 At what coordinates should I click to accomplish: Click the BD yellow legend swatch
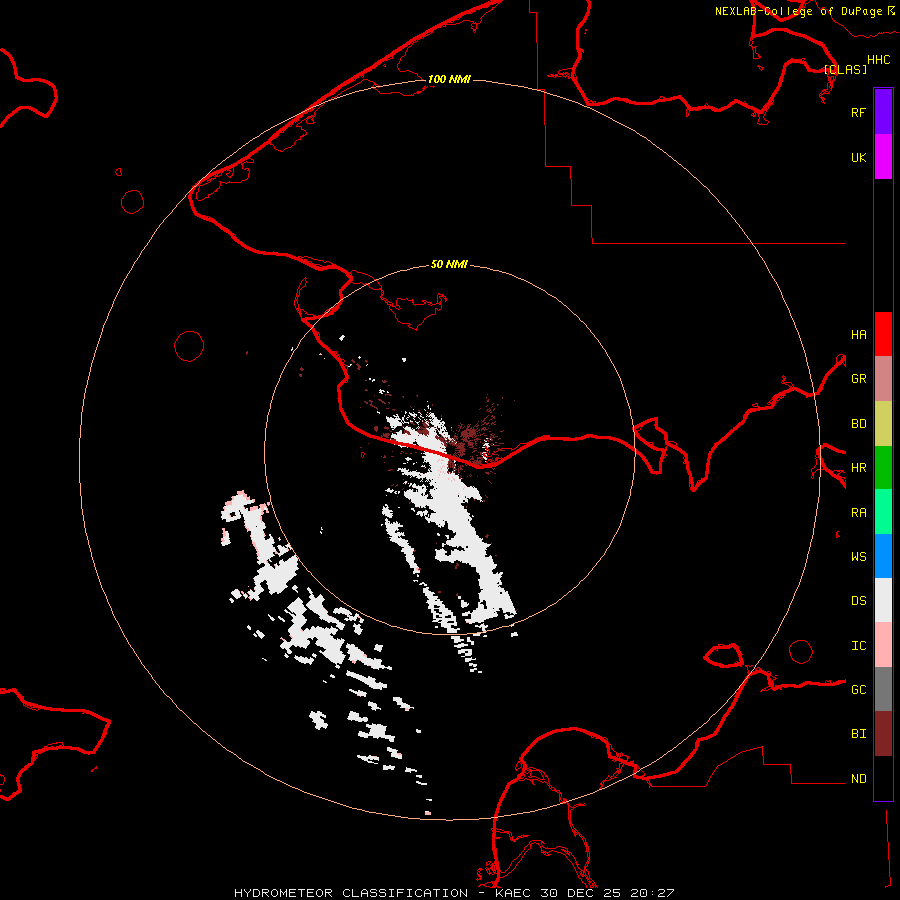[883, 424]
